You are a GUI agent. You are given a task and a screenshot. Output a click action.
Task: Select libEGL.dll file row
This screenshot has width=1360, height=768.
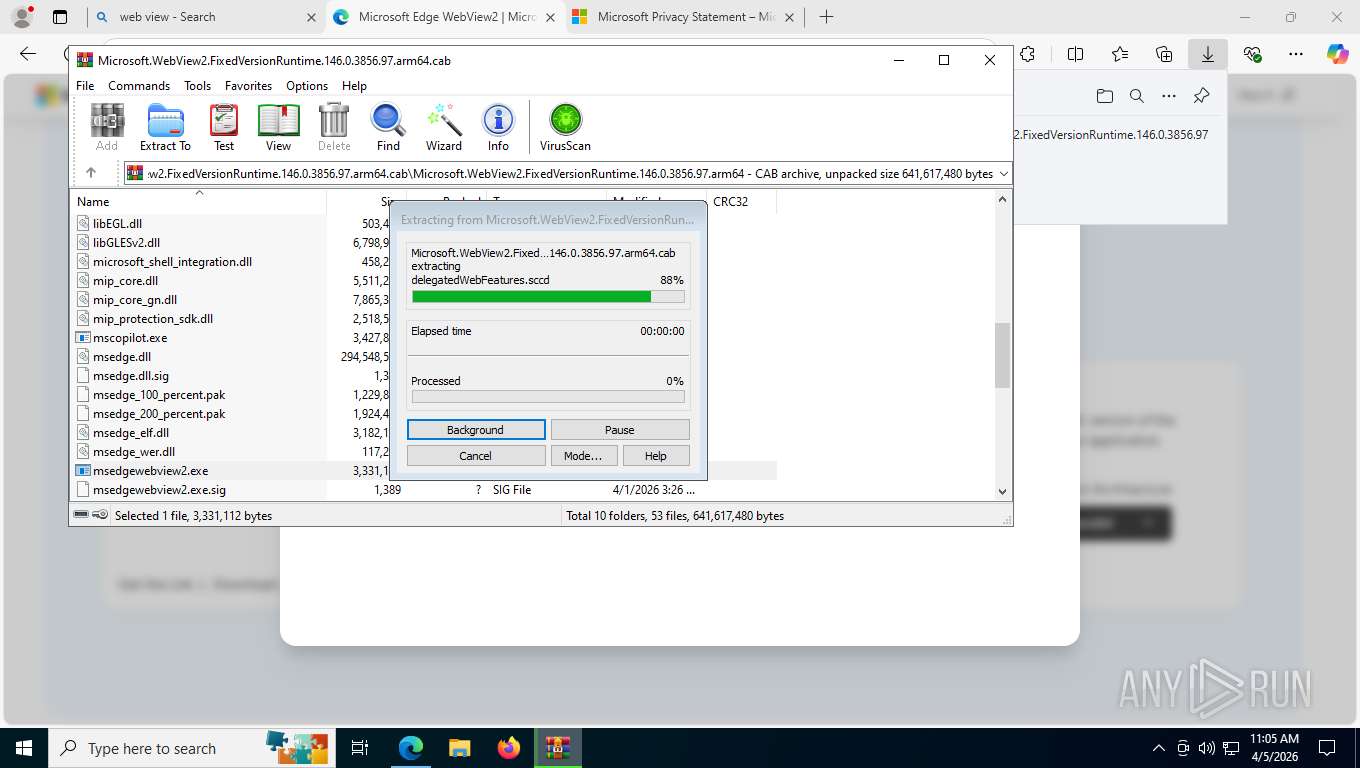(x=117, y=224)
